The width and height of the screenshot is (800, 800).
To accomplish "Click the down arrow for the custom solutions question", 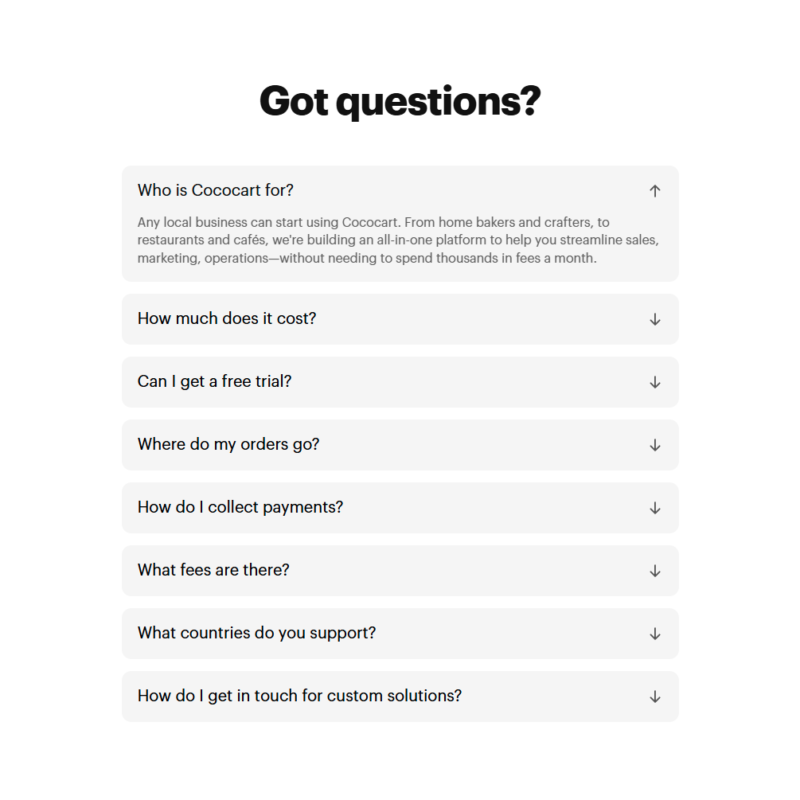I will click(655, 696).
